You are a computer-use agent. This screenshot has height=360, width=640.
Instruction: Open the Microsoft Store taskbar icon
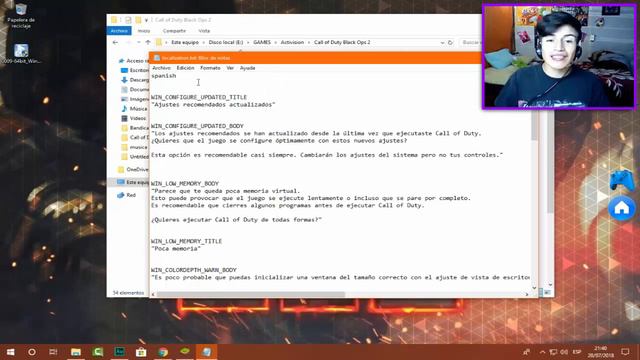click(141, 352)
